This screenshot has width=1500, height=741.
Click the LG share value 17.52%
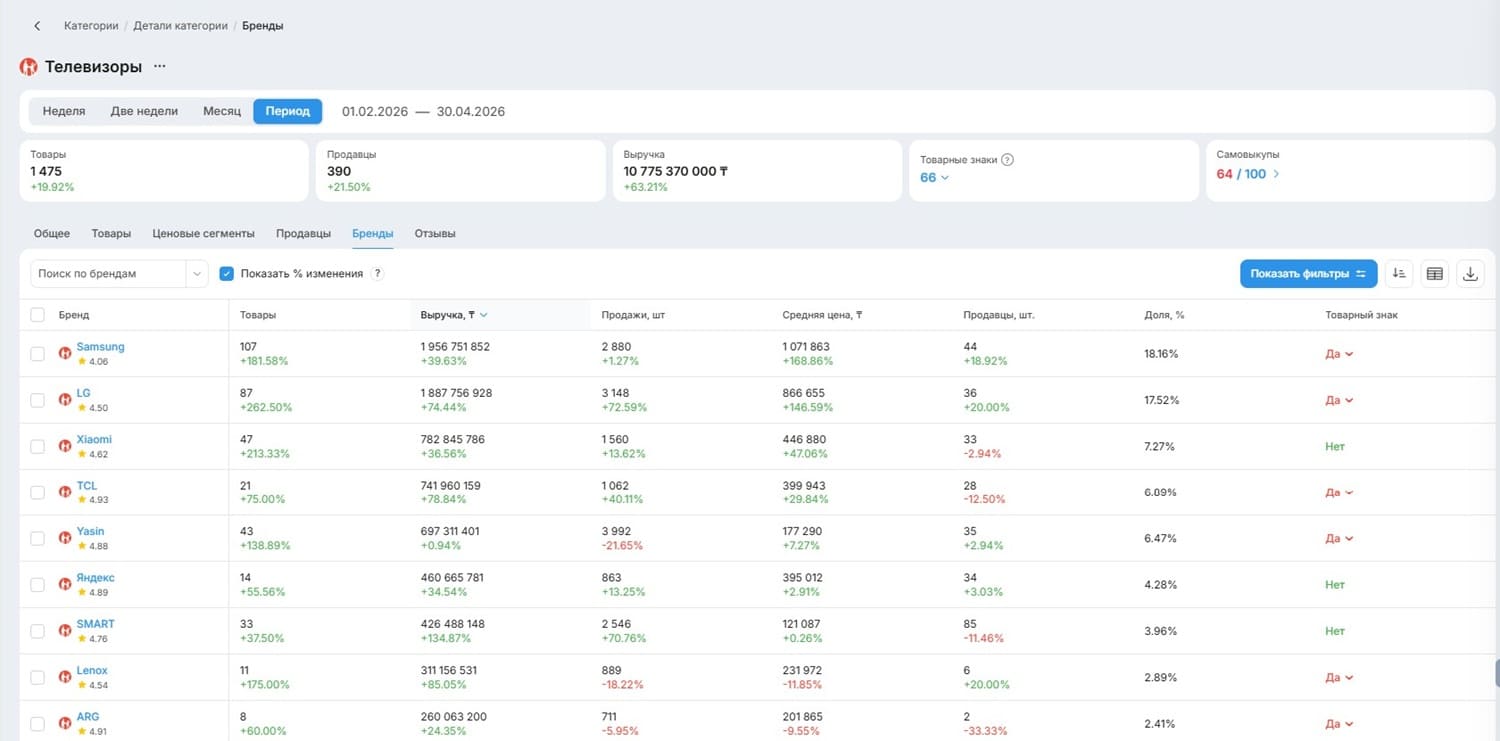tap(1161, 400)
